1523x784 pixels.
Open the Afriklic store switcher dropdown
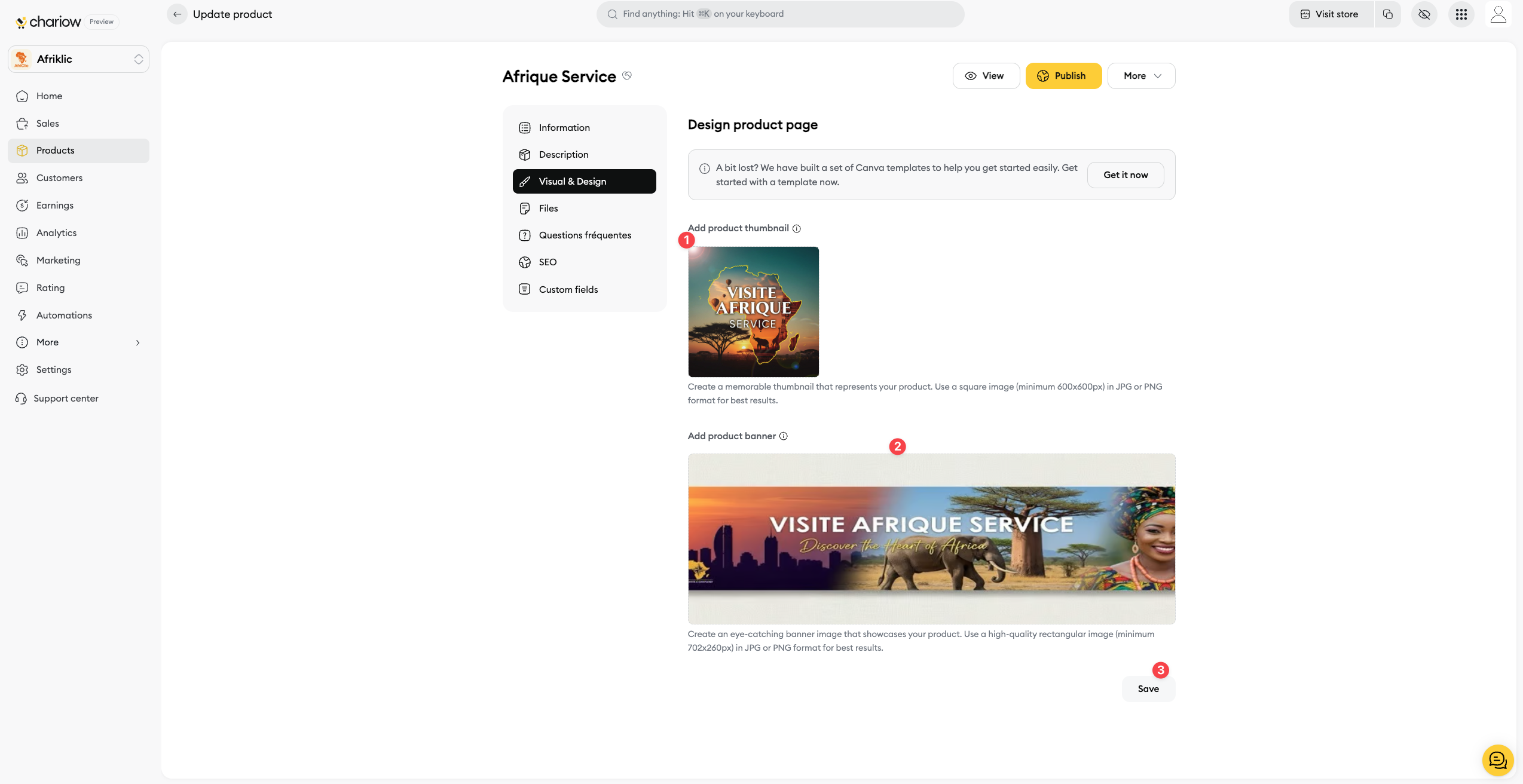point(78,59)
